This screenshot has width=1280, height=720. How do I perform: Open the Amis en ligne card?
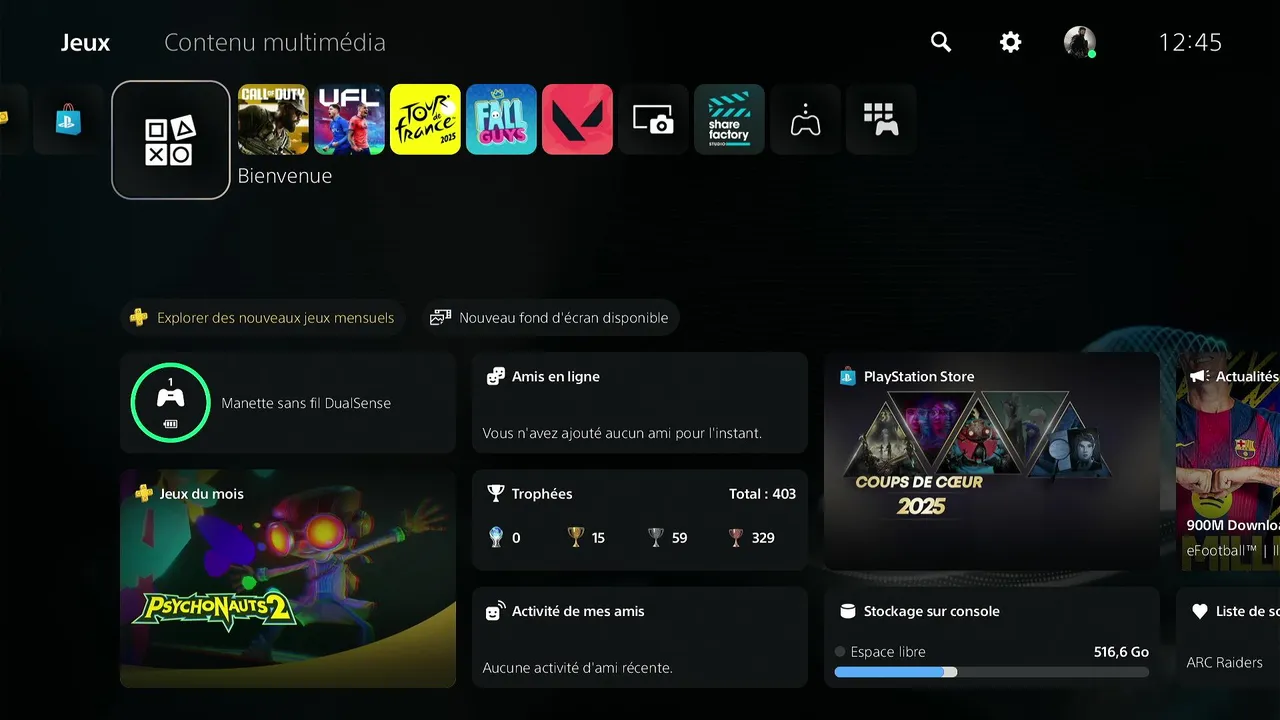[x=640, y=402]
